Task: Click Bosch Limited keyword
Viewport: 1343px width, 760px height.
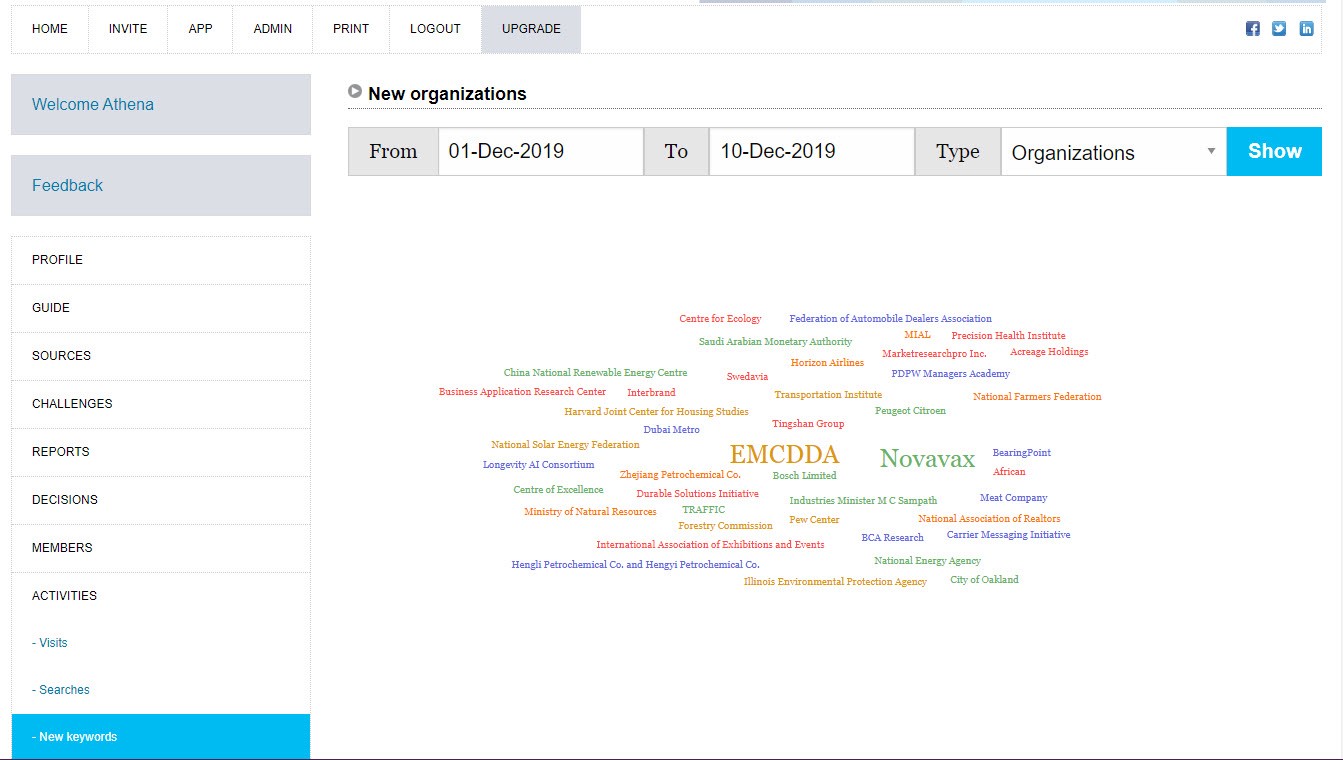Action: [x=804, y=476]
